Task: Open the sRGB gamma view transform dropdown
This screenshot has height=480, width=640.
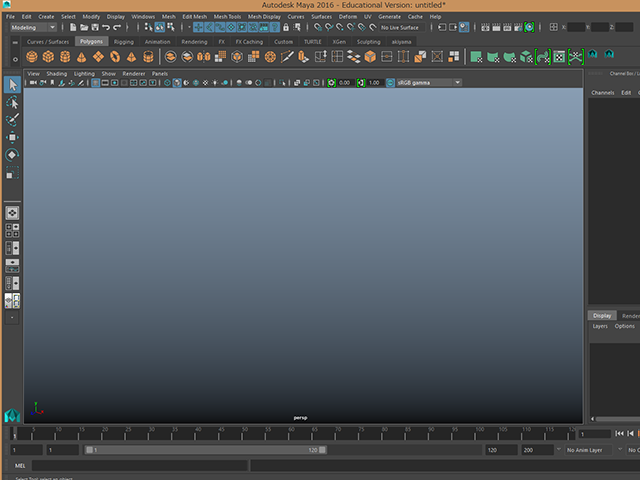Action: coord(429,83)
